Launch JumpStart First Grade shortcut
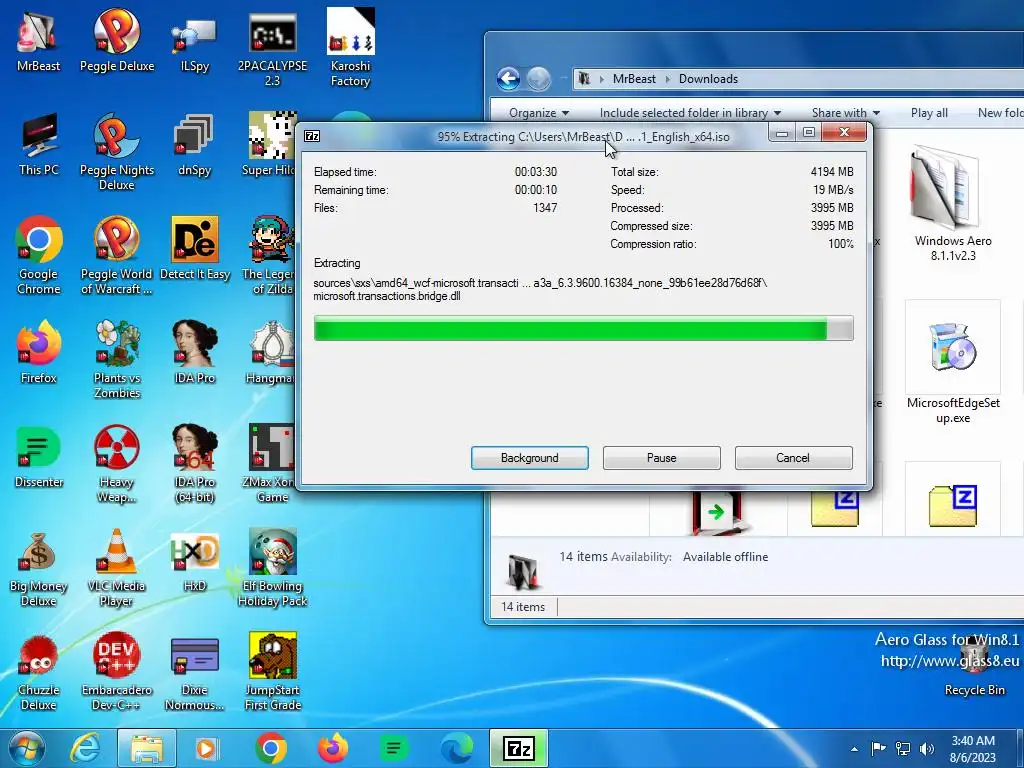The width and height of the screenshot is (1024, 768). point(272,672)
